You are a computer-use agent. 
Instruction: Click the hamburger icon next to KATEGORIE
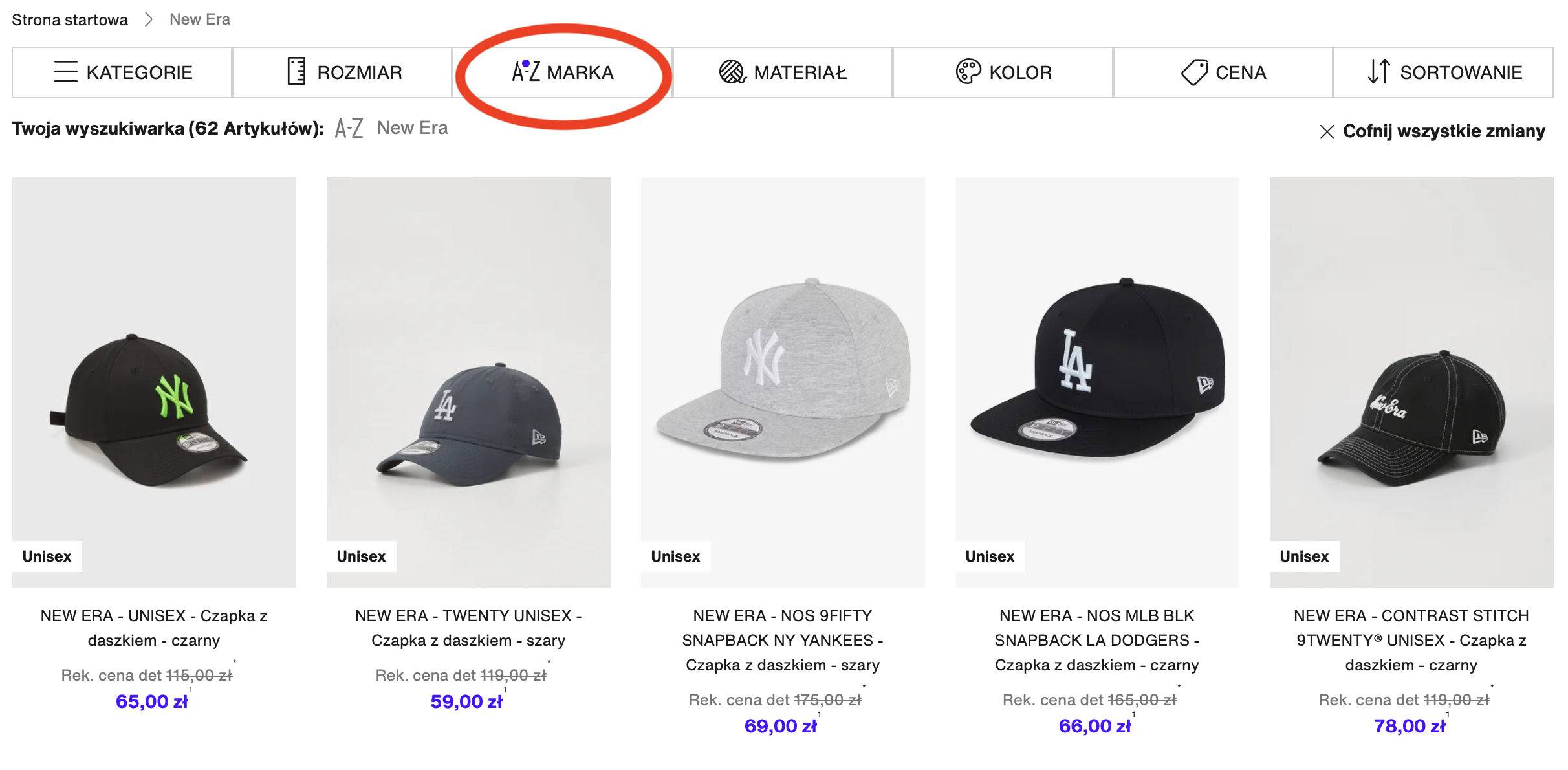(x=65, y=72)
